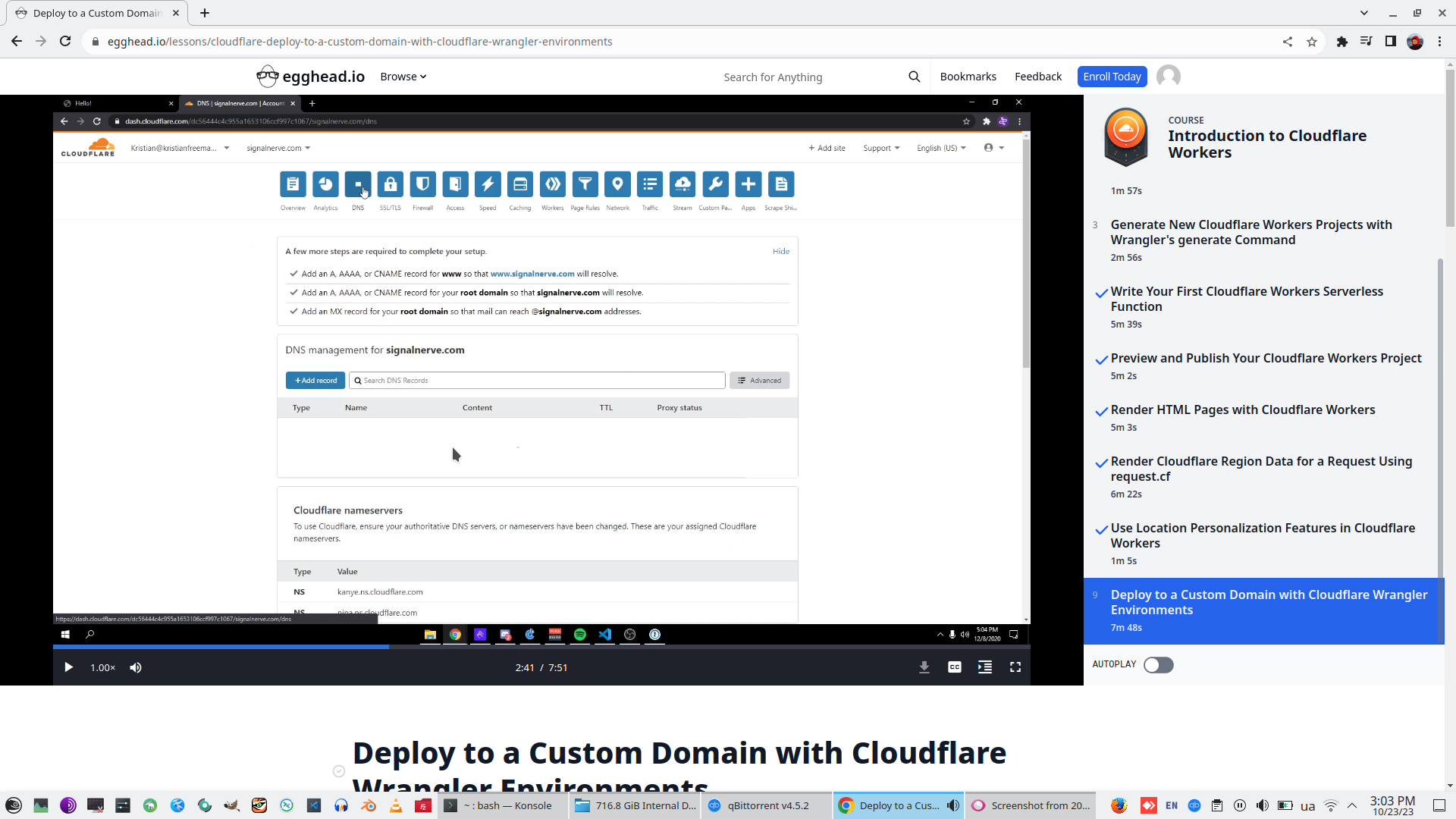Toggle the Autoplay switch
Image resolution: width=1456 pixels, height=819 pixels.
(1158, 665)
